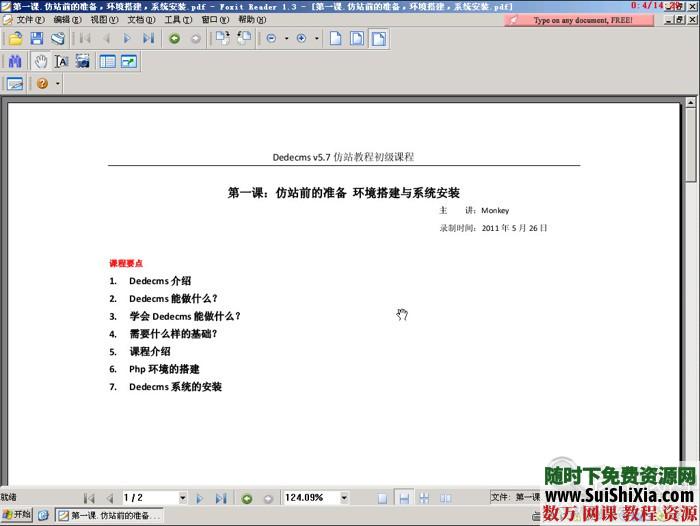700x526 pixels.
Task: Click the Typewriter tool icon
Action: pyautogui.click(x=15, y=83)
